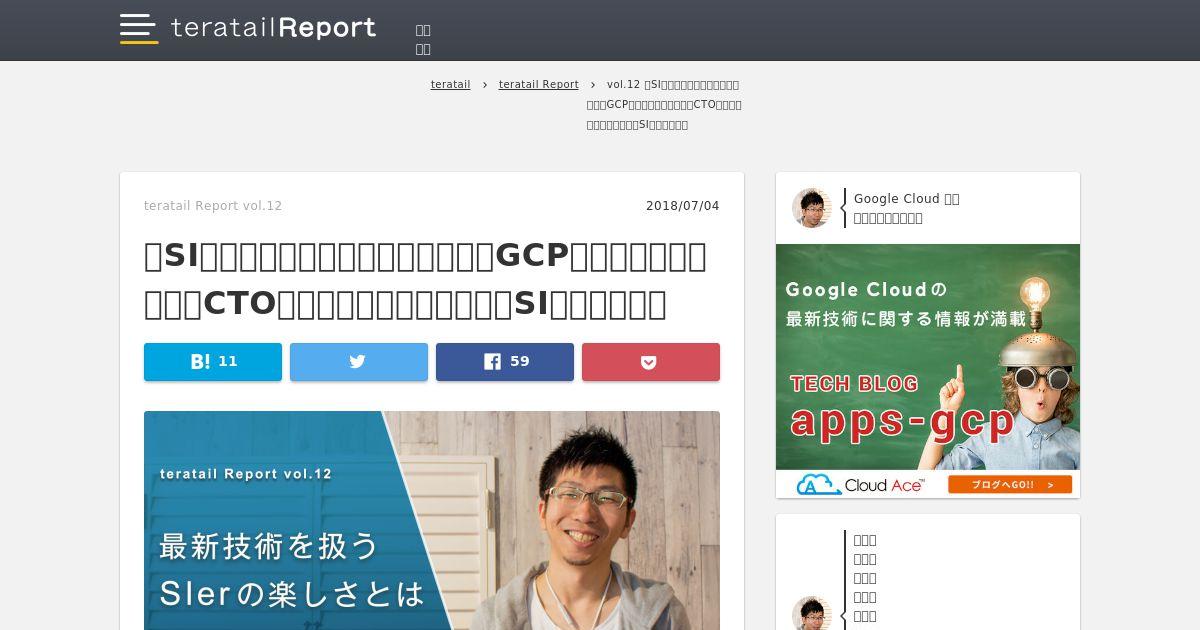Viewport: 1200px width, 630px height.
Task: Open the header navigation link beside the logo
Action: (423, 39)
